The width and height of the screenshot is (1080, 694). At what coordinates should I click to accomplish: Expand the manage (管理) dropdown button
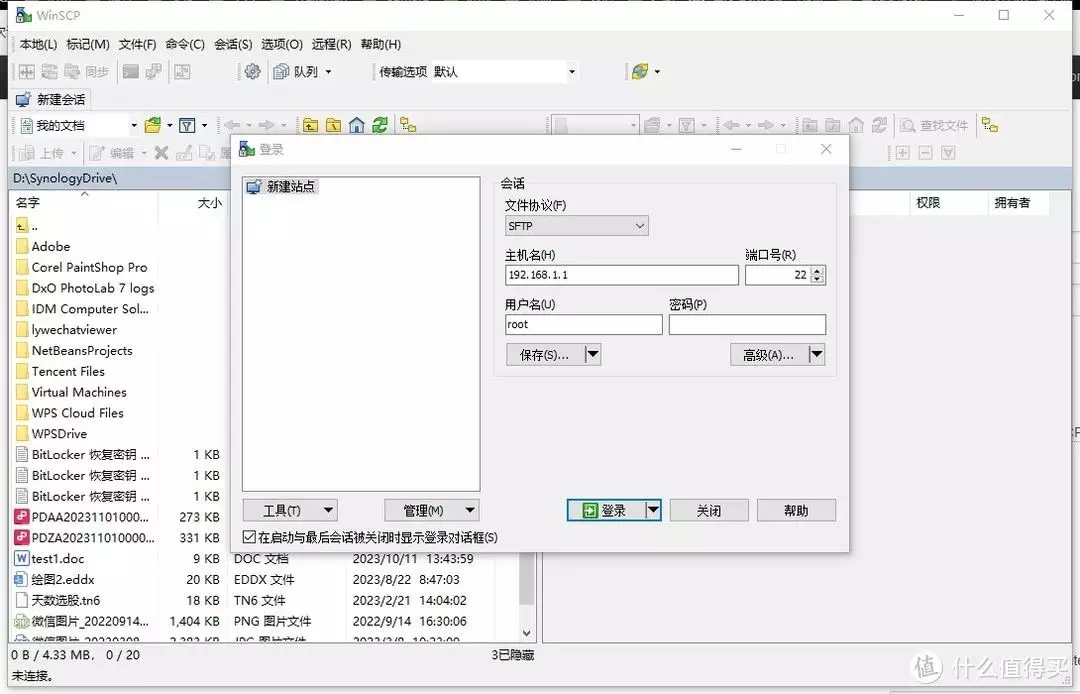[x=431, y=510]
